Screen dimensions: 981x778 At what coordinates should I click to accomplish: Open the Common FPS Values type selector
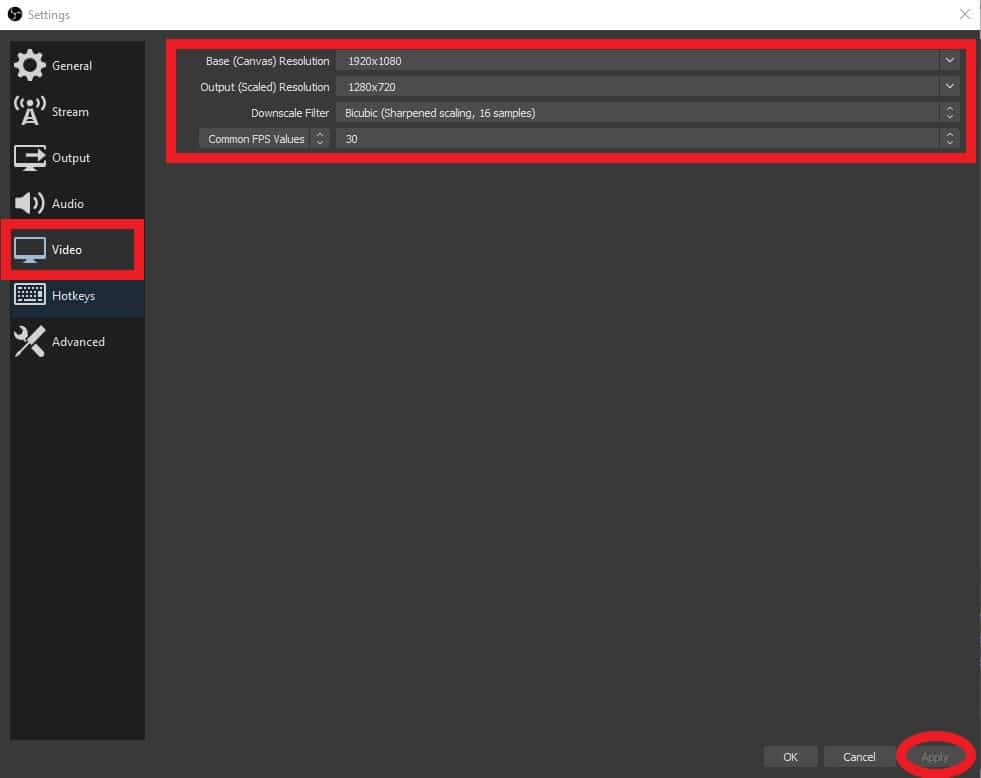265,139
